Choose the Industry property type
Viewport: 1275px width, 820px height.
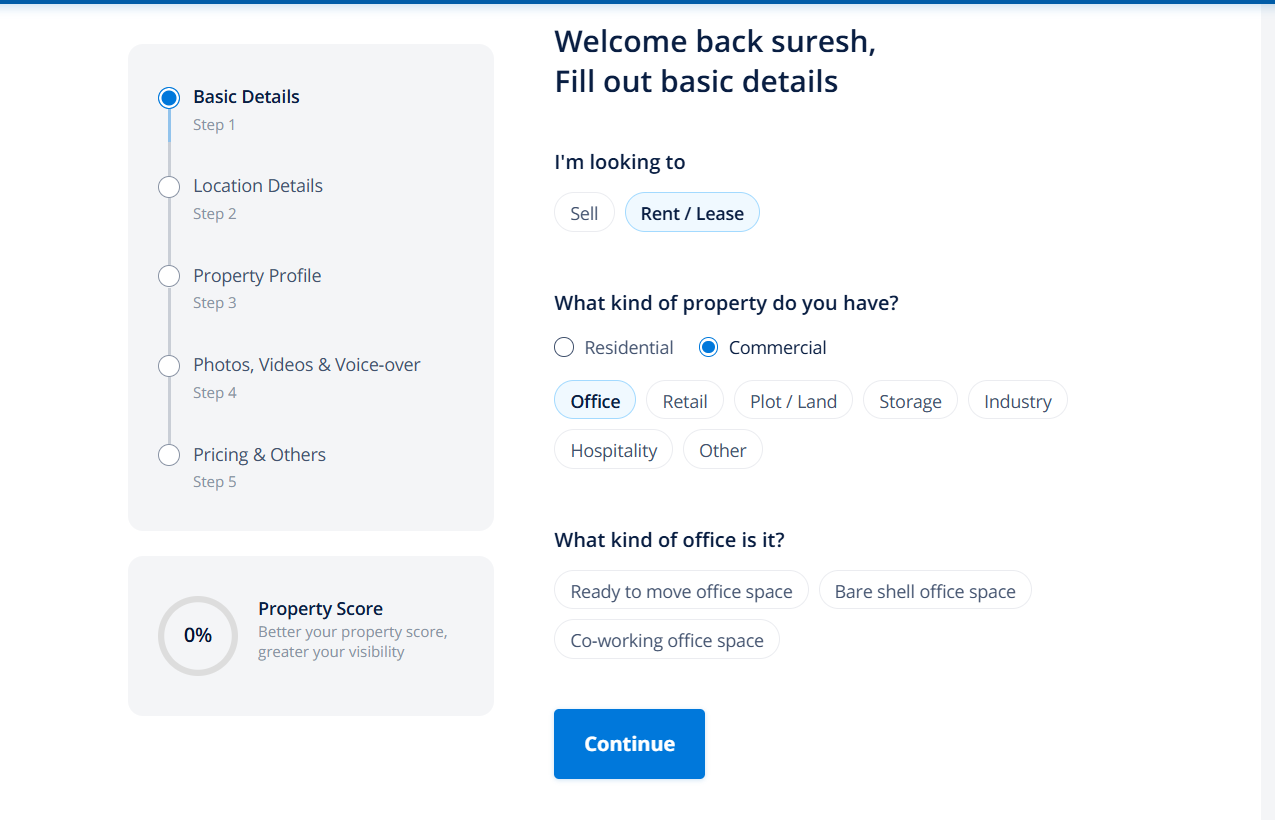pos(1017,401)
